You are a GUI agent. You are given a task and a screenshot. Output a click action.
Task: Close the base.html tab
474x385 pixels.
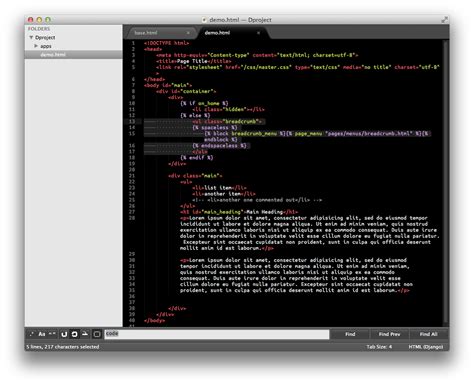188,33
